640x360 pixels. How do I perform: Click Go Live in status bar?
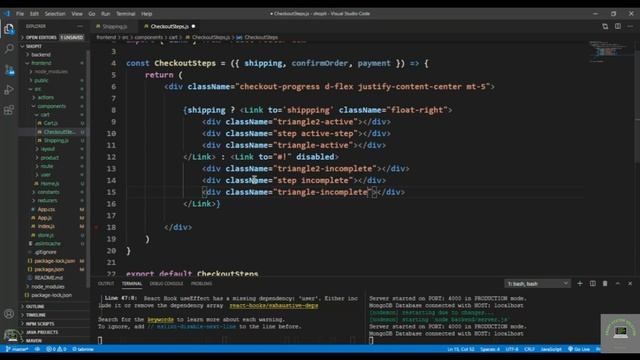pos(579,349)
